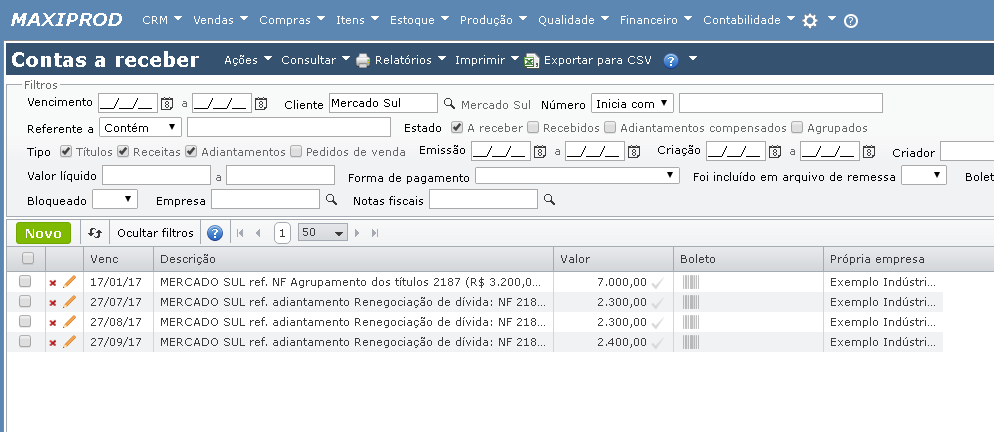The image size is (994, 432).
Task: Go to the previous page of results
Action: (x=258, y=233)
